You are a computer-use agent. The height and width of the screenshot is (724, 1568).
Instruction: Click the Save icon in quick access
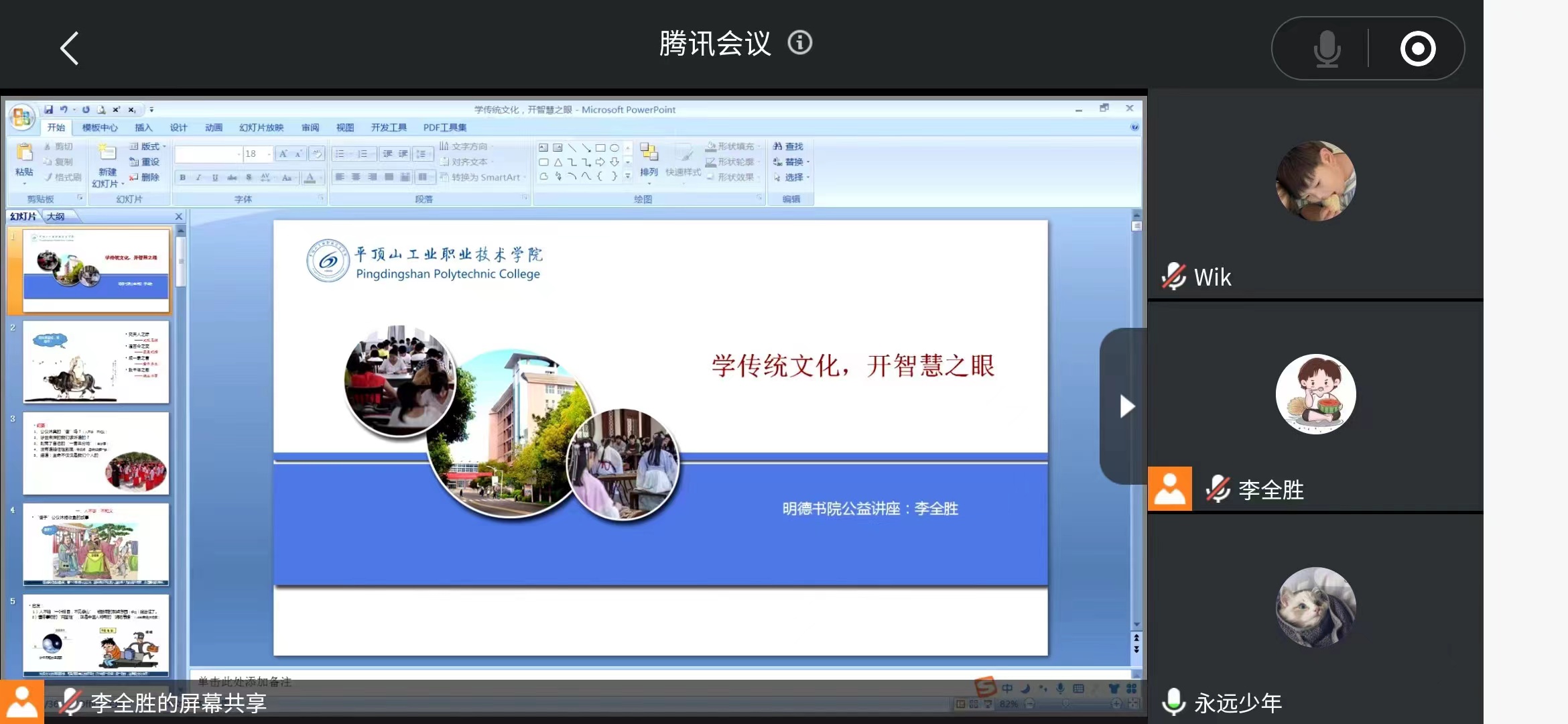pos(48,109)
